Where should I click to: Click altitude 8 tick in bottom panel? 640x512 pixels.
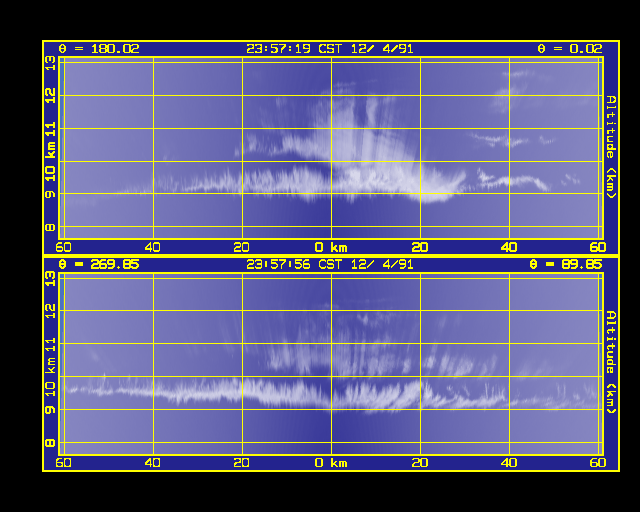[x=50, y=442]
